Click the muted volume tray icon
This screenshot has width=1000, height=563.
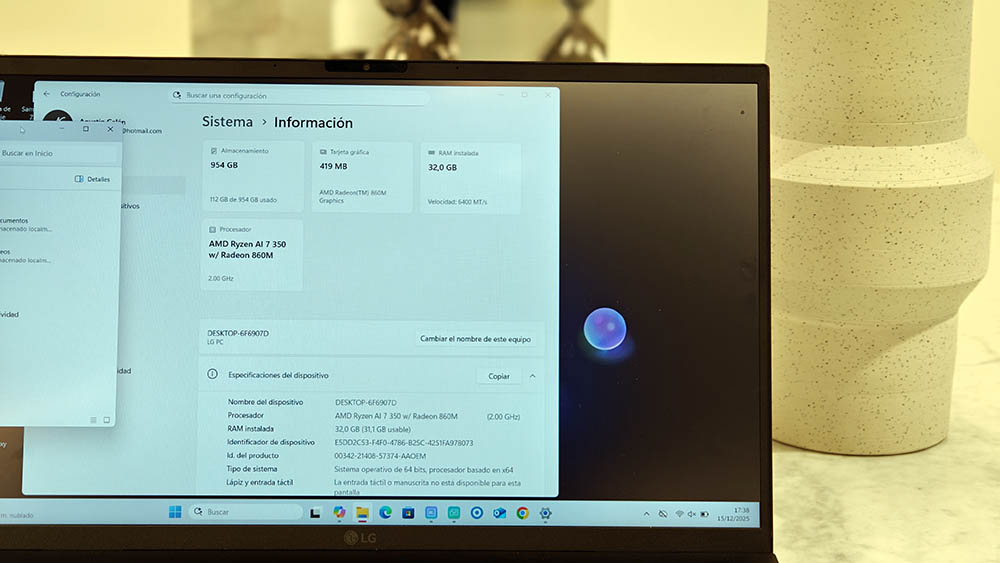click(x=691, y=514)
